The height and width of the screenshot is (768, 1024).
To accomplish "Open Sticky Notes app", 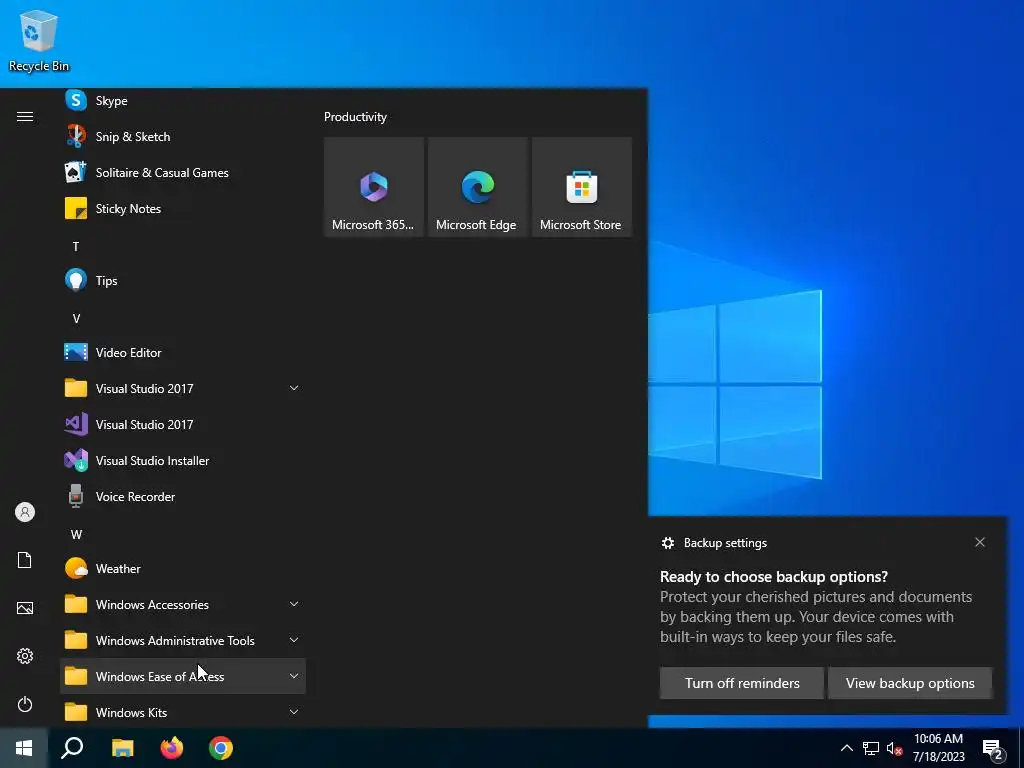I will [x=183, y=208].
